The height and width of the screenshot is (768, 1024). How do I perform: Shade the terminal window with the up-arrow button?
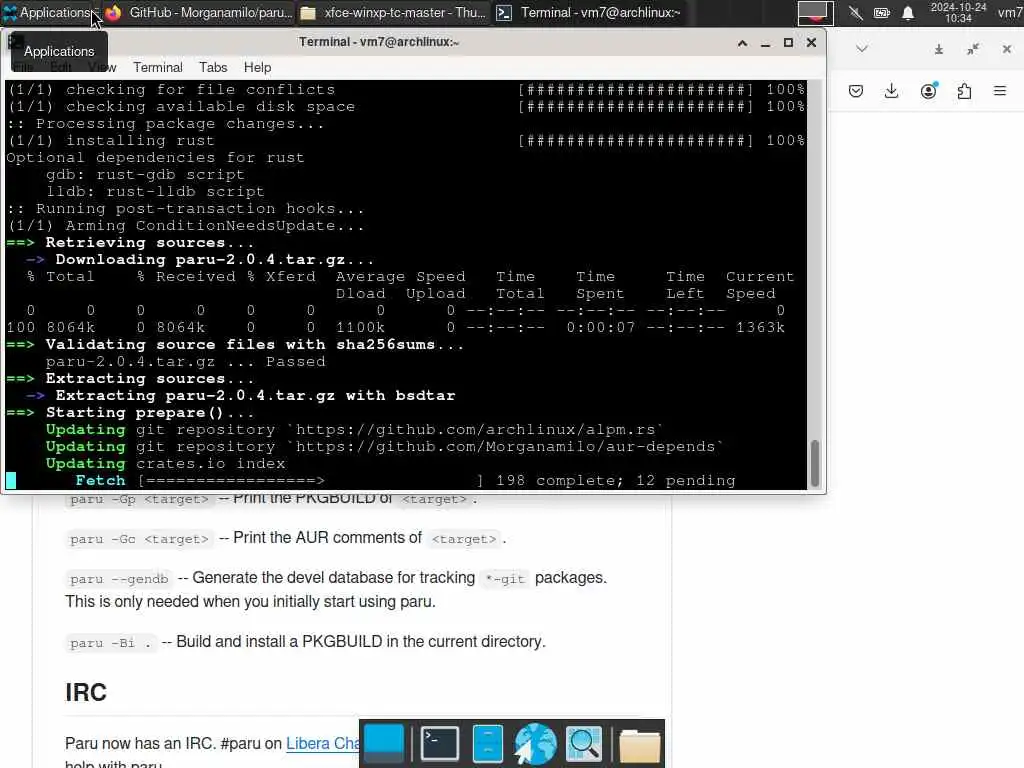tap(743, 43)
